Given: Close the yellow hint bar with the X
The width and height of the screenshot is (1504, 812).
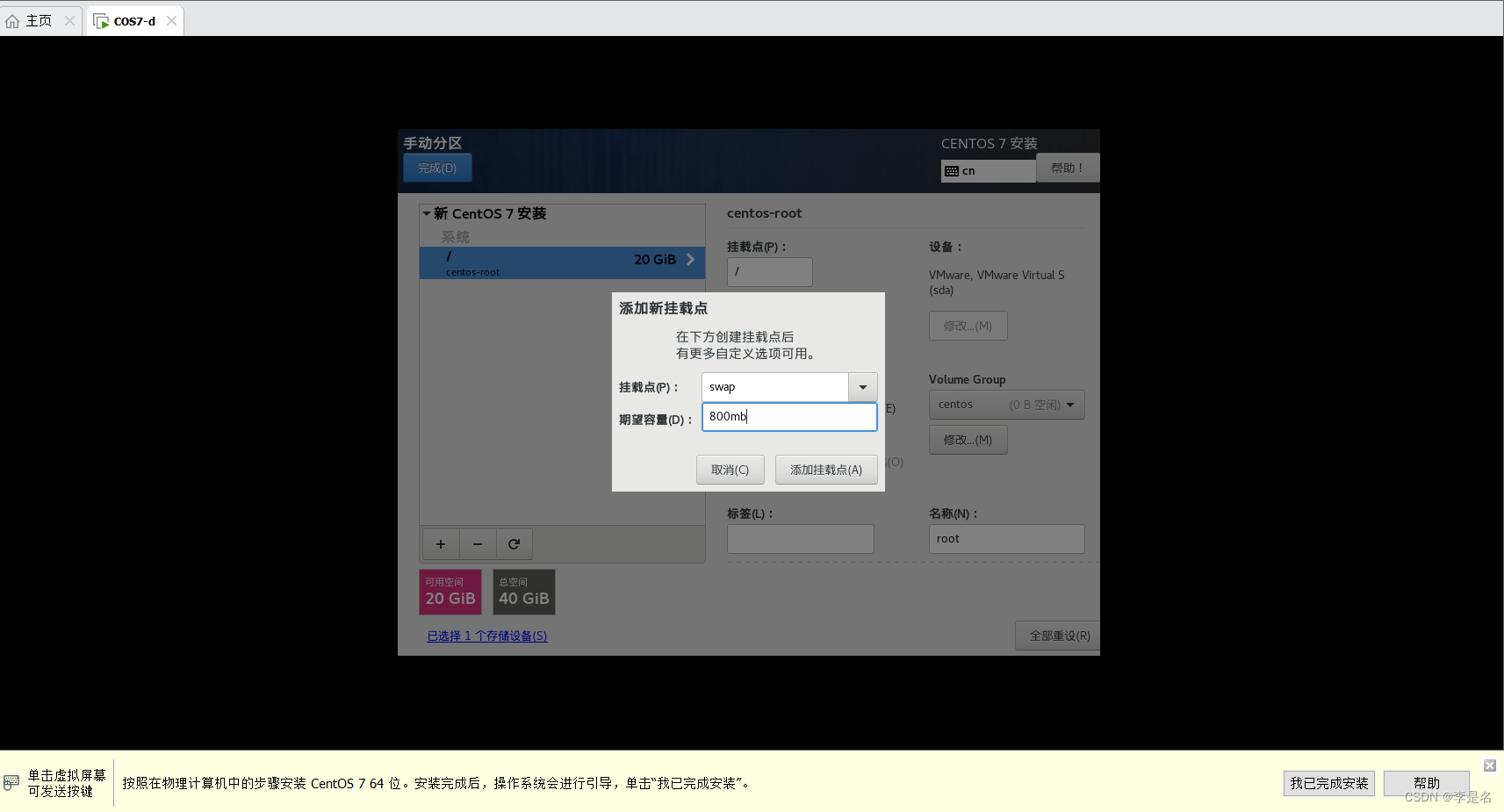Looking at the screenshot, I should (1490, 765).
